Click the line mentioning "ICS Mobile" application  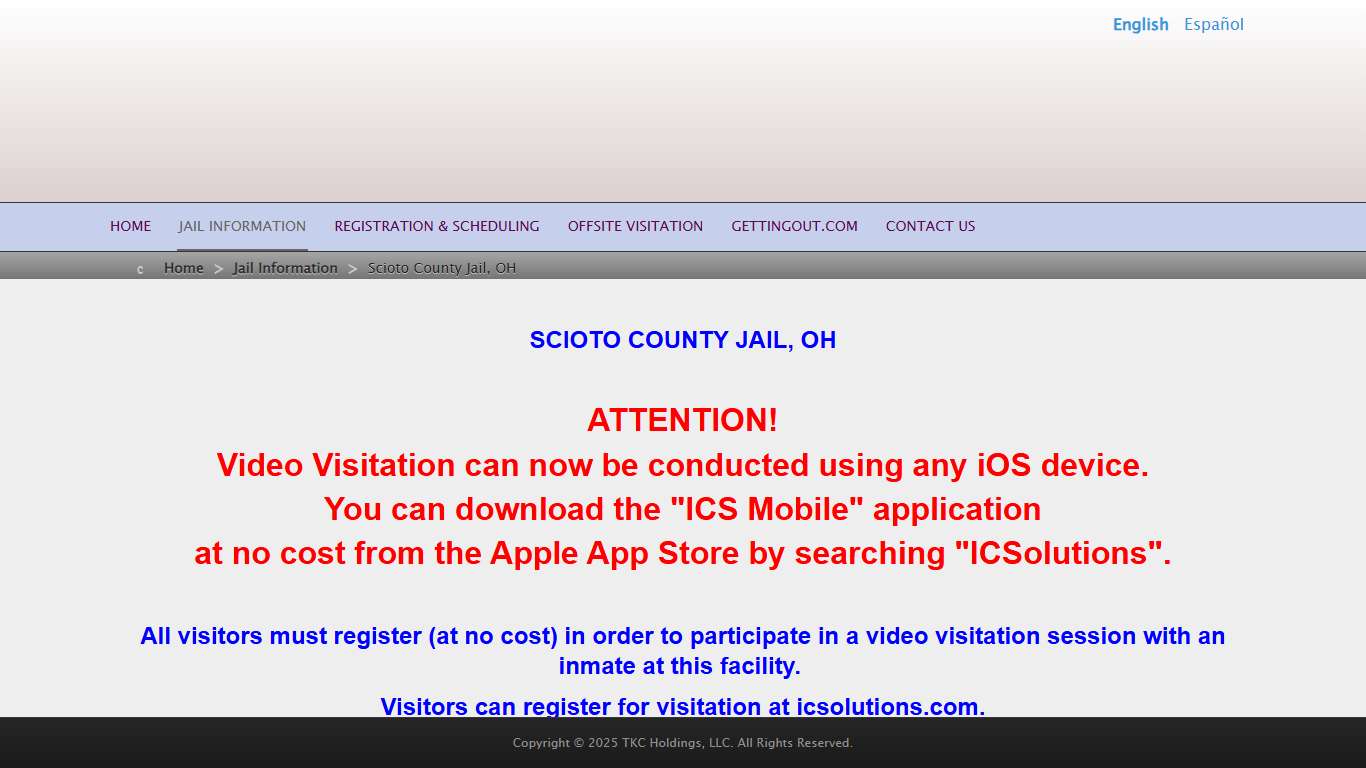click(x=683, y=509)
